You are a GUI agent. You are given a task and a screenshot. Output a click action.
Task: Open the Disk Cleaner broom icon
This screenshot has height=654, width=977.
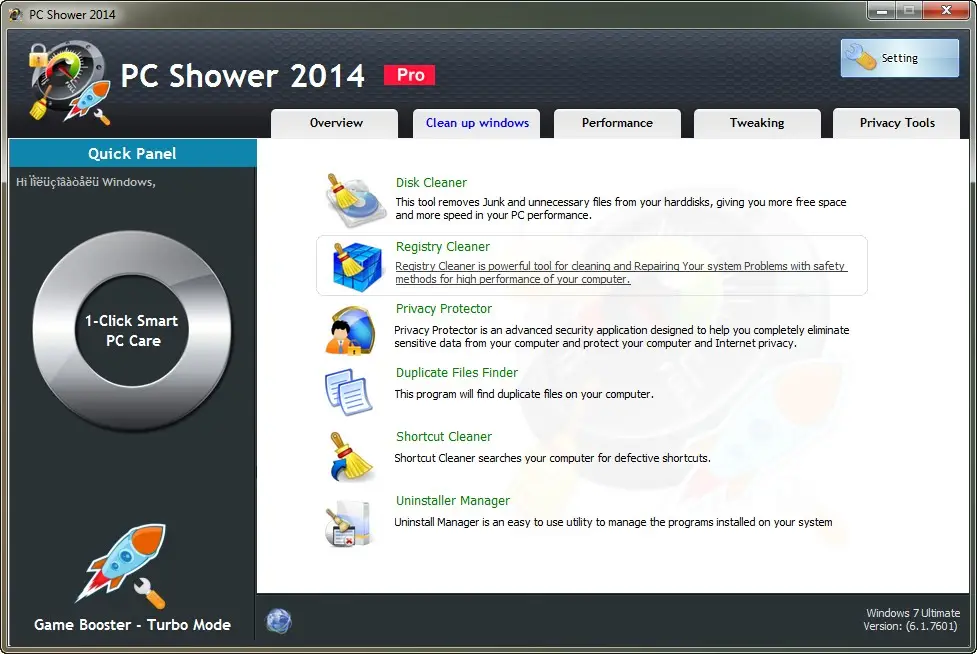coord(356,201)
